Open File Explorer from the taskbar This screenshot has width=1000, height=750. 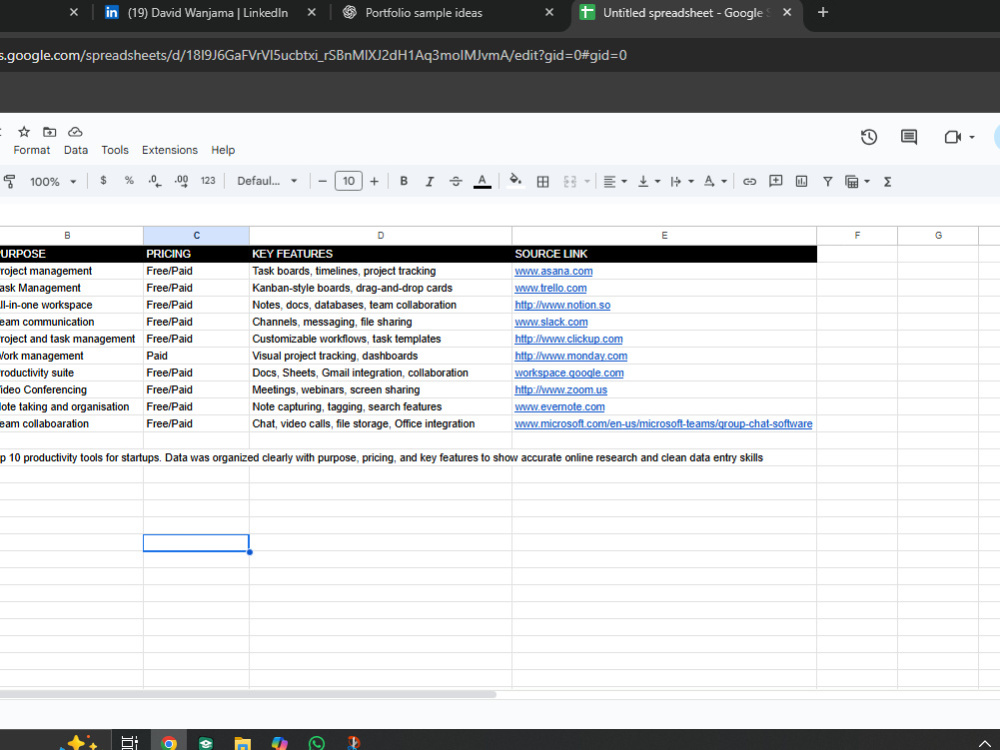click(x=242, y=743)
